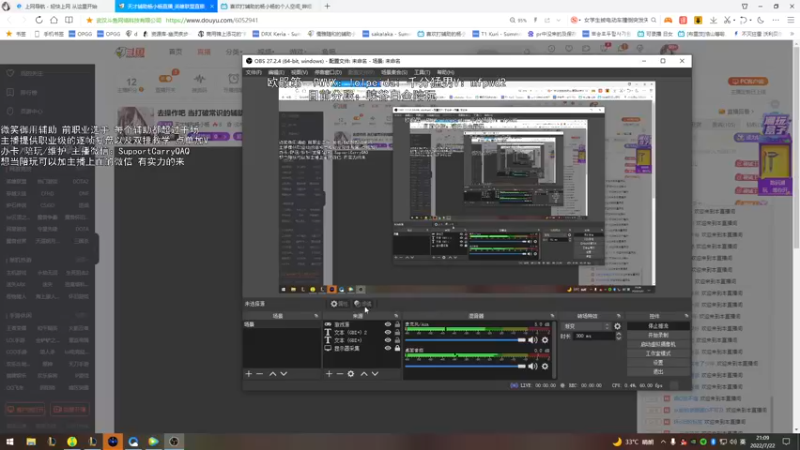
Task: Open transition properties gear beside 渐变
Action: click(x=617, y=326)
